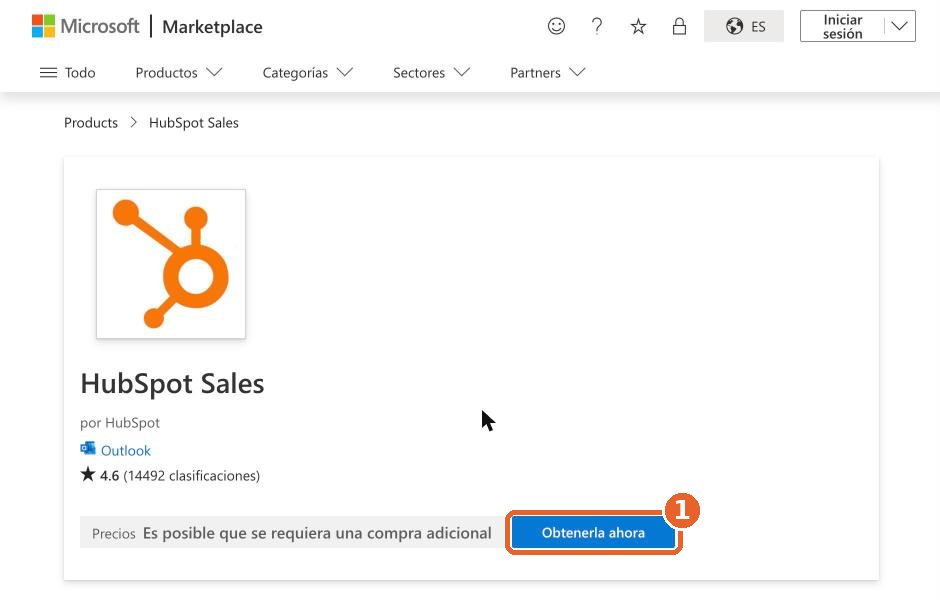Expand the Productos dropdown menu
940x600 pixels.
click(x=179, y=73)
